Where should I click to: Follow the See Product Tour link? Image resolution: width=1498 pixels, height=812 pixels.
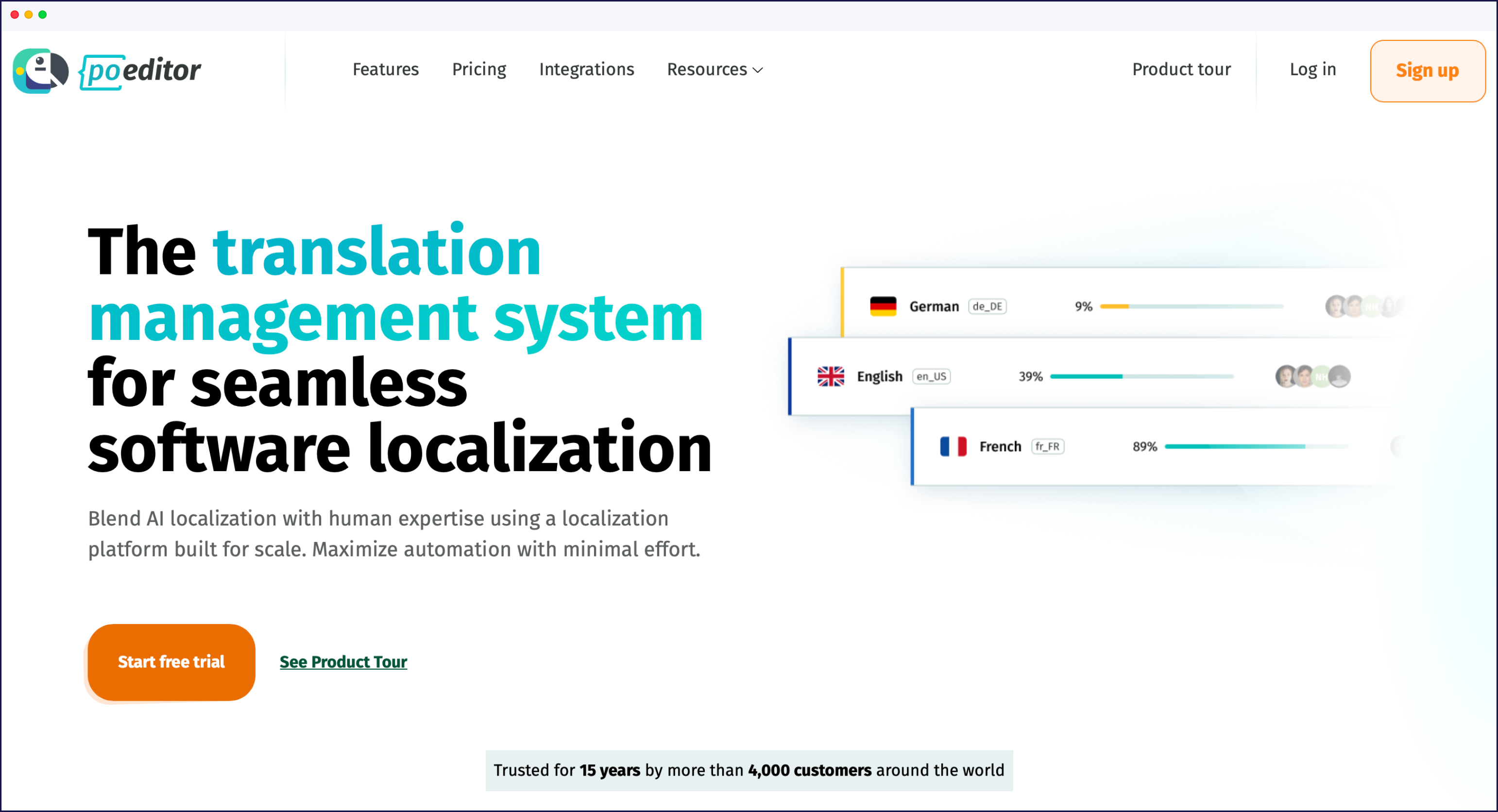pyautogui.click(x=343, y=662)
